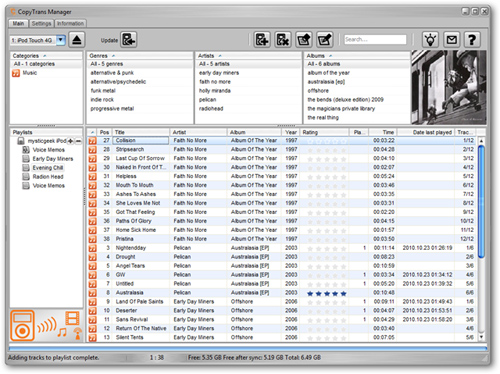Click the Albums header sort arrow

coord(330,56)
